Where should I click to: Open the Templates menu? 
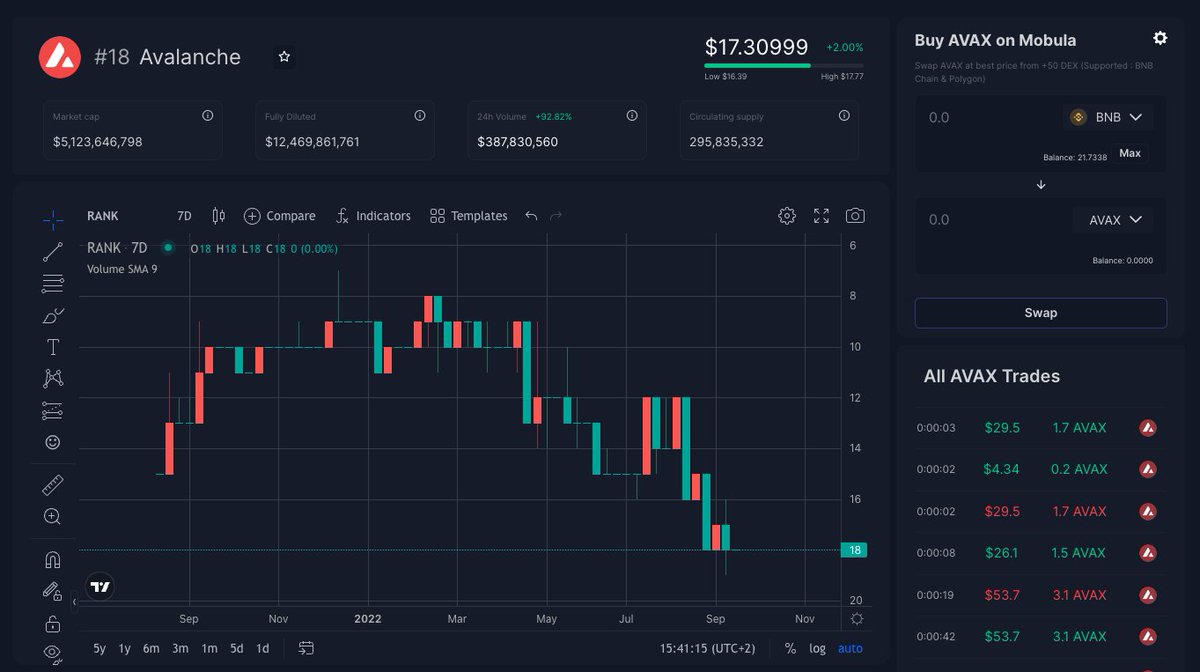click(x=468, y=216)
